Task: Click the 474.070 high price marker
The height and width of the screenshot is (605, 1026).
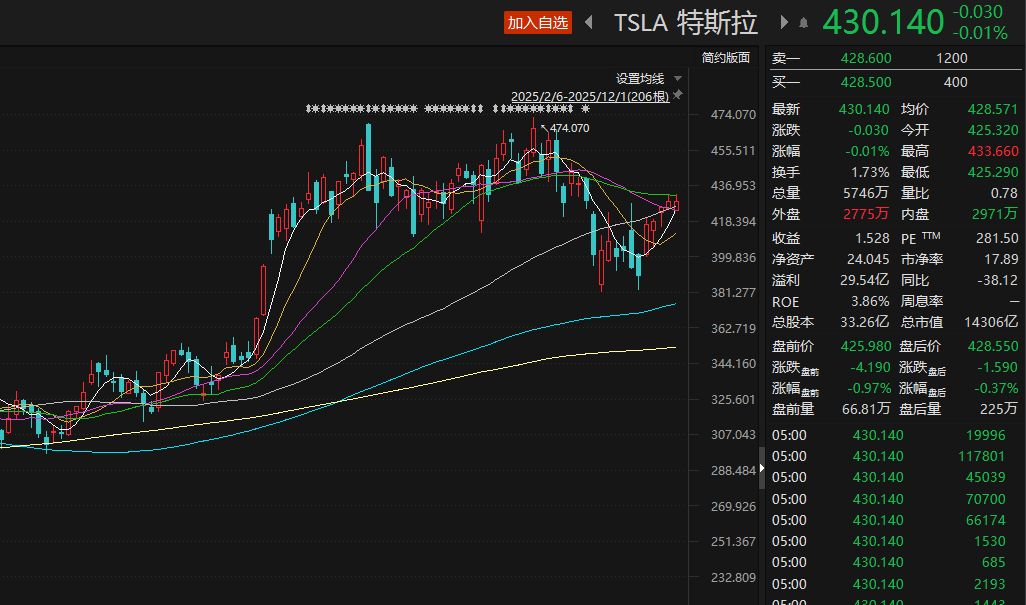Action: tap(570, 128)
